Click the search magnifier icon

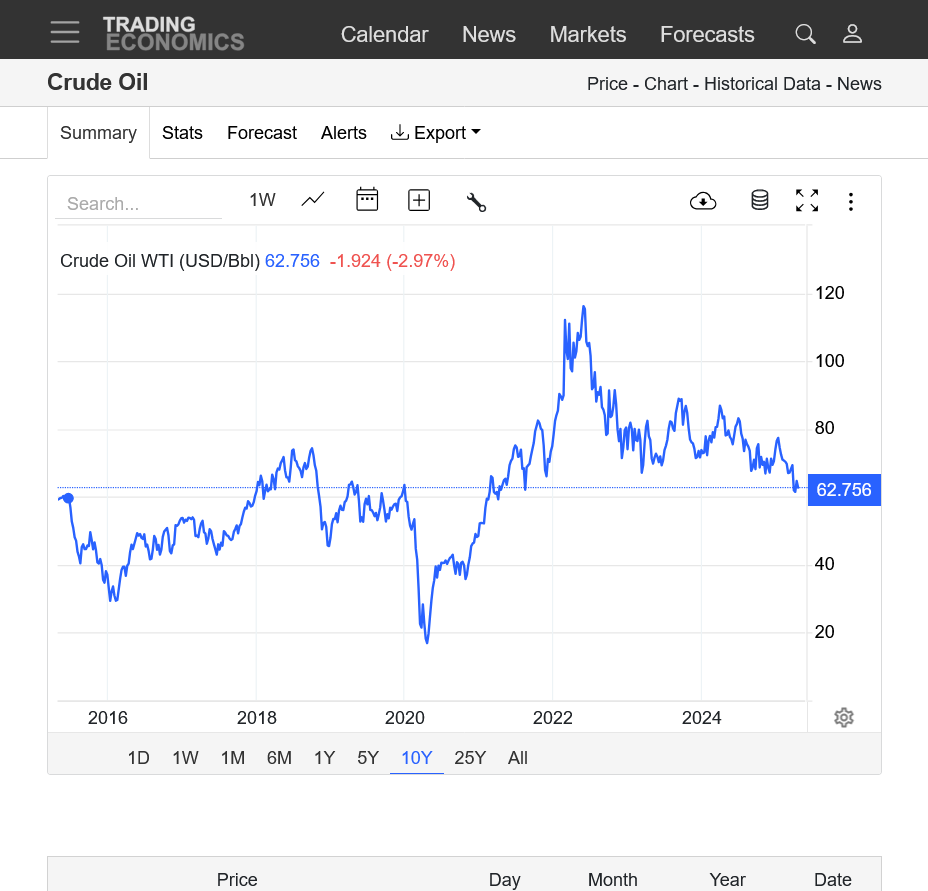point(805,34)
